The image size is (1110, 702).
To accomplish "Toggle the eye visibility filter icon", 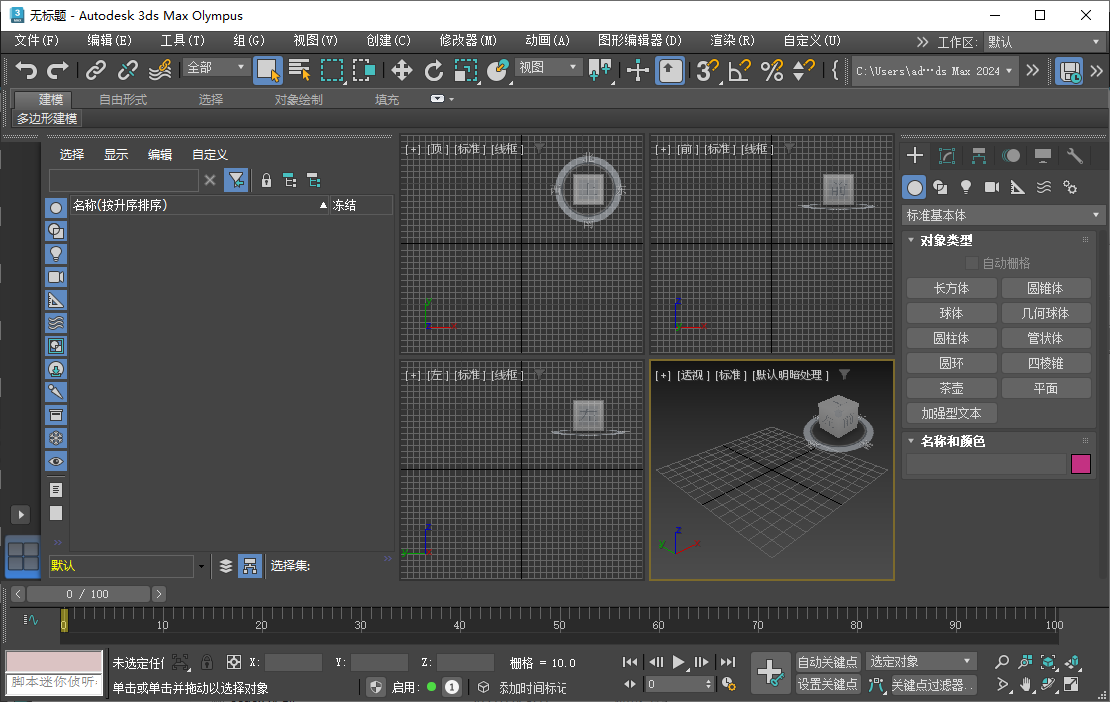I will 56,461.
